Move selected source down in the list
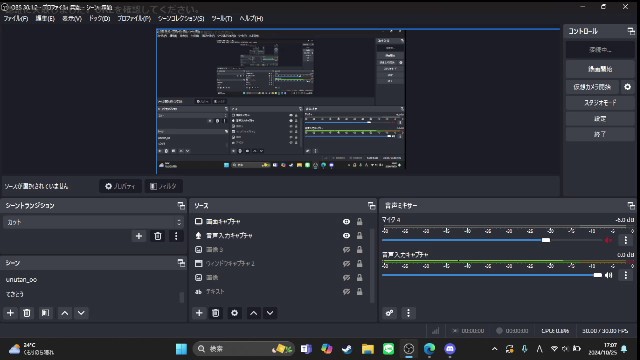Image resolution: width=640 pixels, height=360 pixels. (x=270, y=313)
